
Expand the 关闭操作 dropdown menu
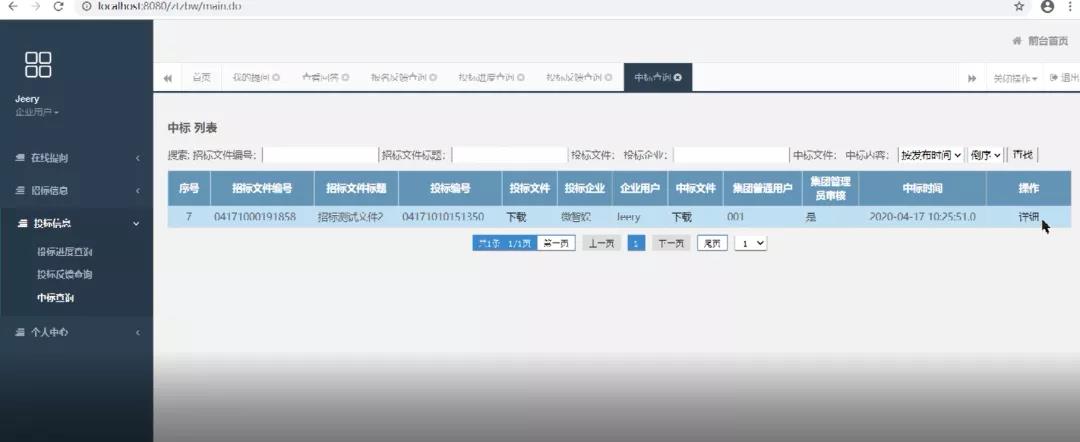1014,78
